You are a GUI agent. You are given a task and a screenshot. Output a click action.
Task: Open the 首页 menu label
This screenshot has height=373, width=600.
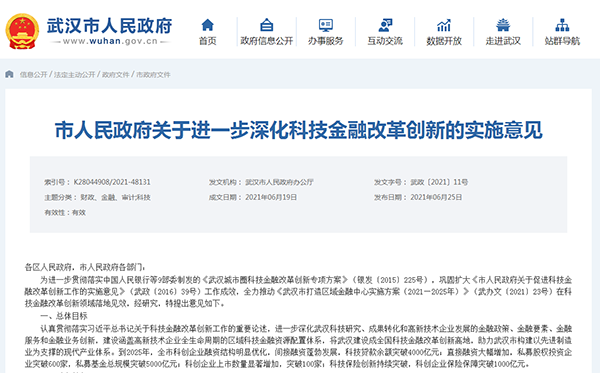pyautogui.click(x=207, y=41)
